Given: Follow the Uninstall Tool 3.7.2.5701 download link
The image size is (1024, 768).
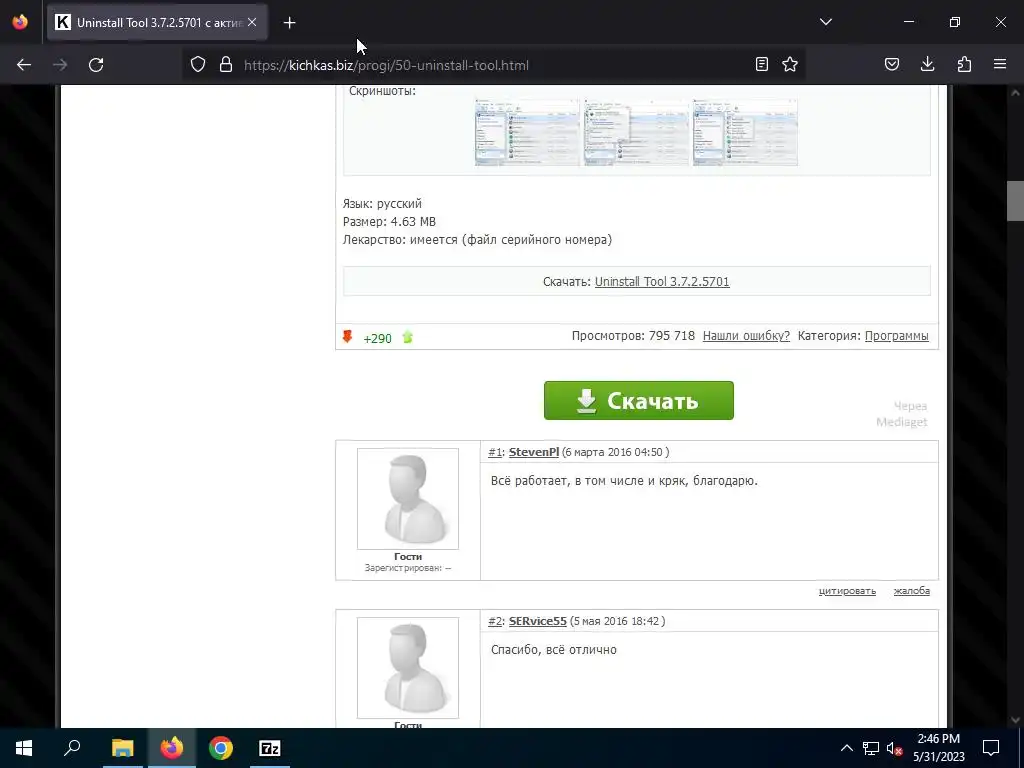Looking at the screenshot, I should [662, 281].
